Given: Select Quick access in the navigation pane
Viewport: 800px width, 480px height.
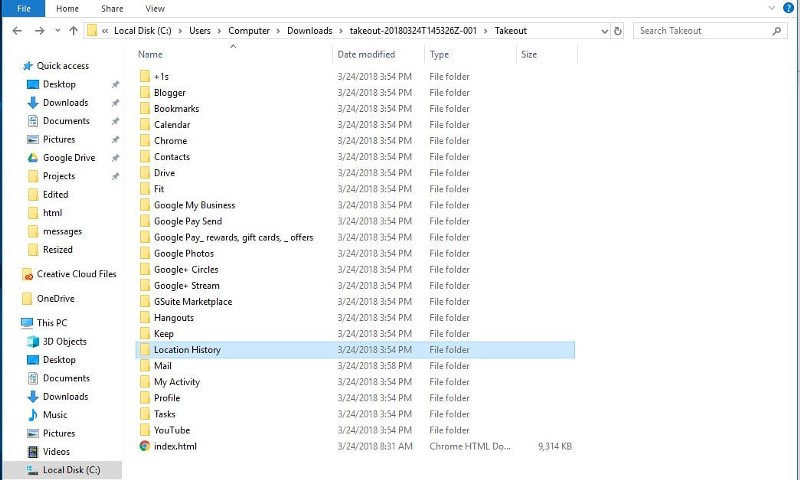Looking at the screenshot, I should point(63,66).
